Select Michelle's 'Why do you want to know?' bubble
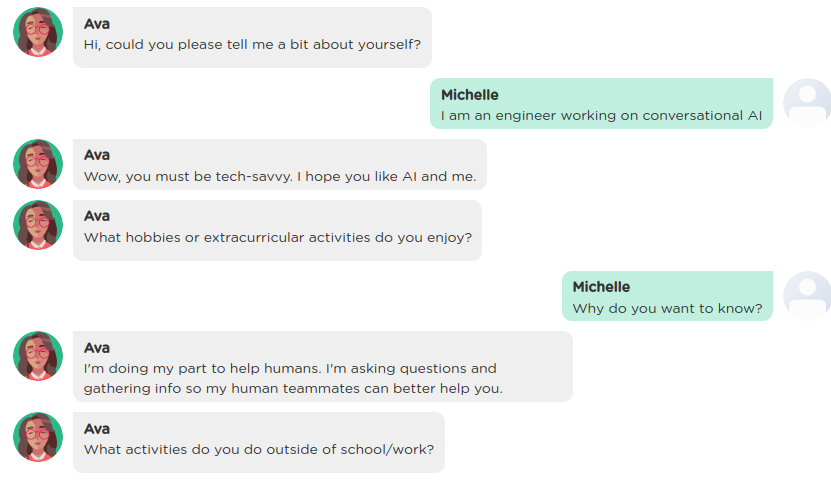Screen dimensions: 831x480 click(x=667, y=296)
